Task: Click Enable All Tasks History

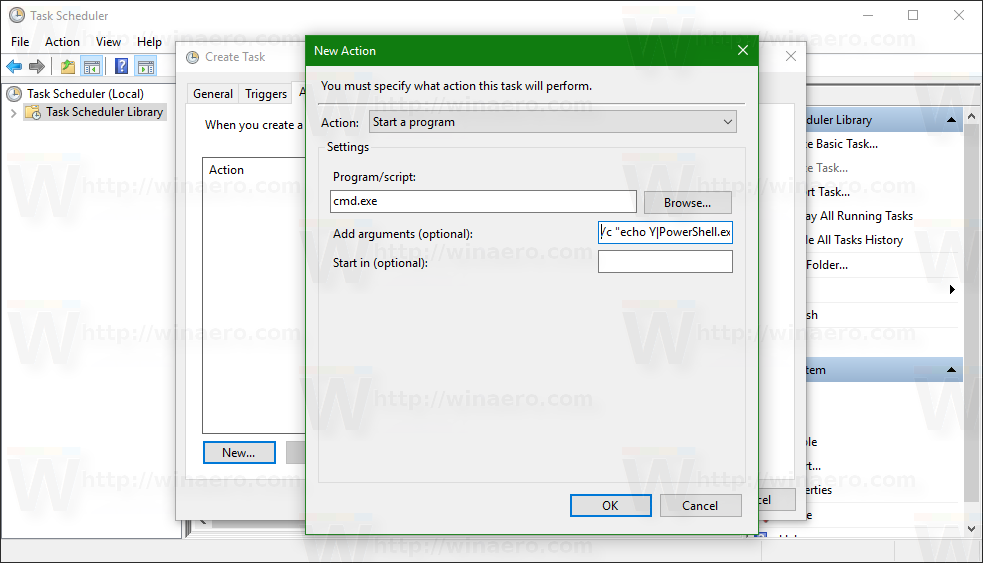Action: [855, 240]
